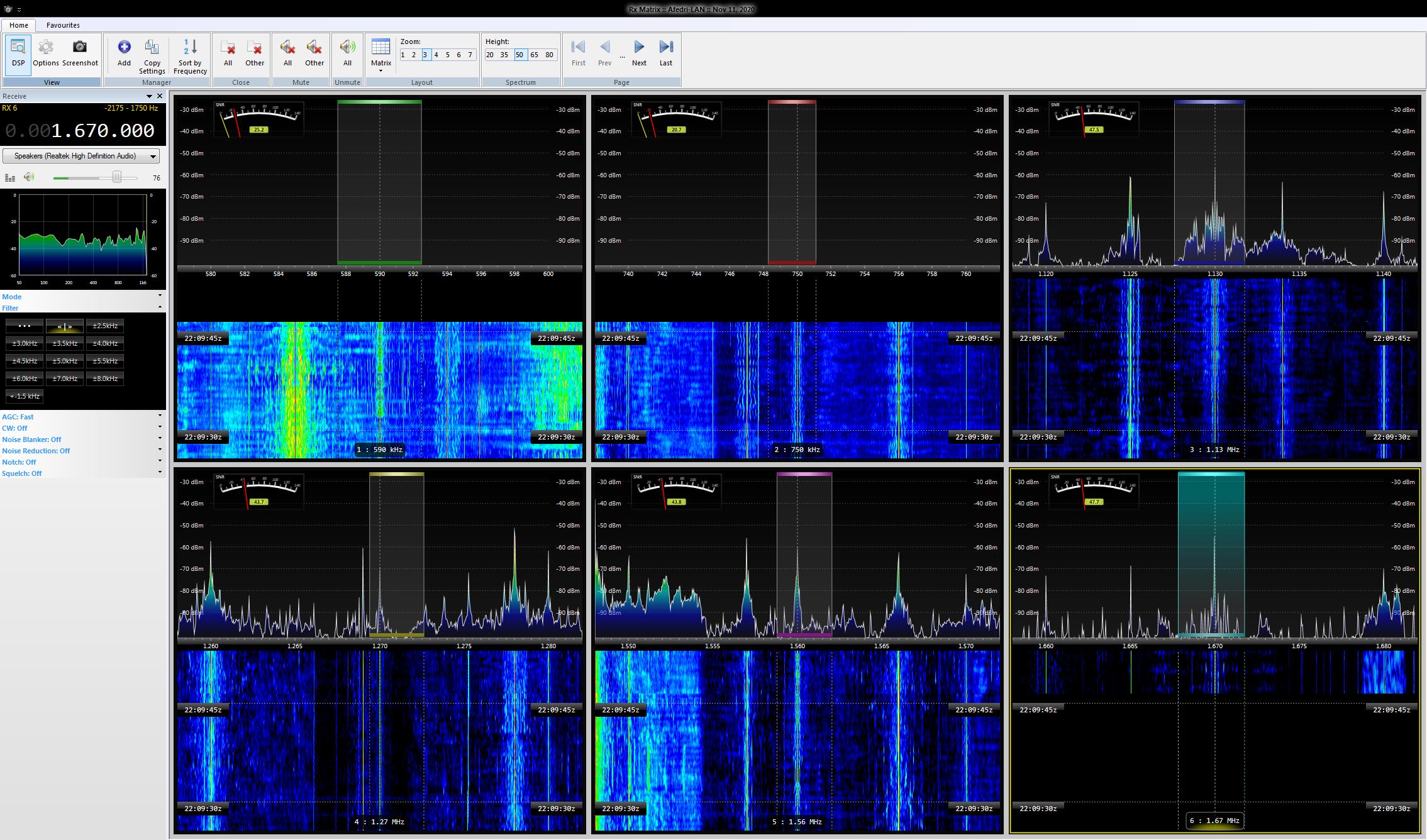Toggle the DSP view button

(18, 53)
